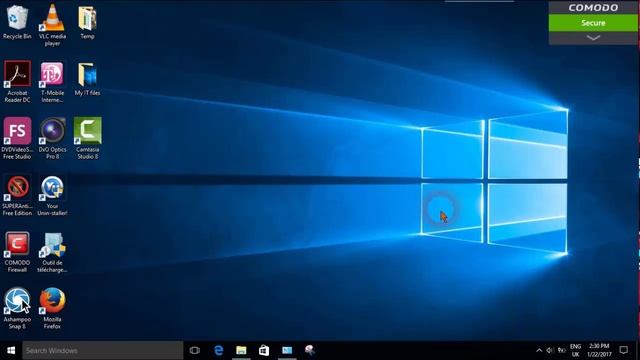Image resolution: width=640 pixels, height=360 pixels.
Task: Click the COMODO widget title
Action: pos(593,8)
